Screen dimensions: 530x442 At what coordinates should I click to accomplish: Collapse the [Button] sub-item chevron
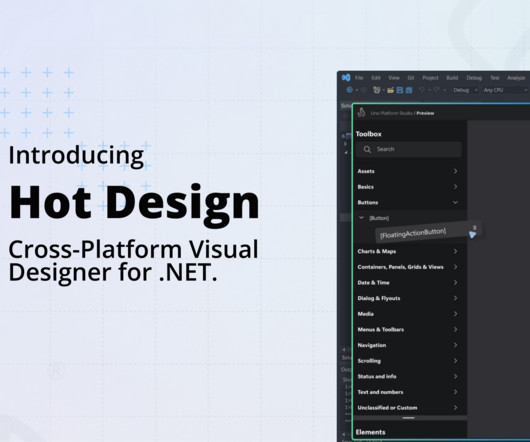pyautogui.click(x=361, y=218)
